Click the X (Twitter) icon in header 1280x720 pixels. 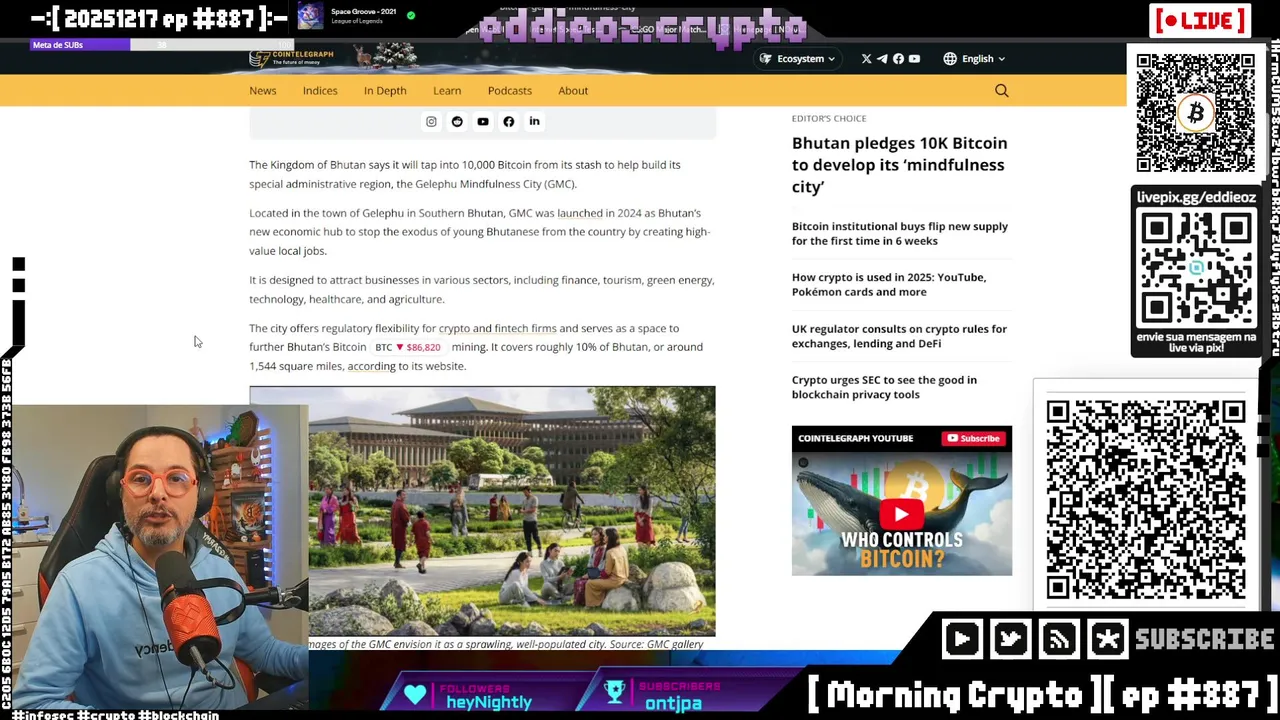866,59
